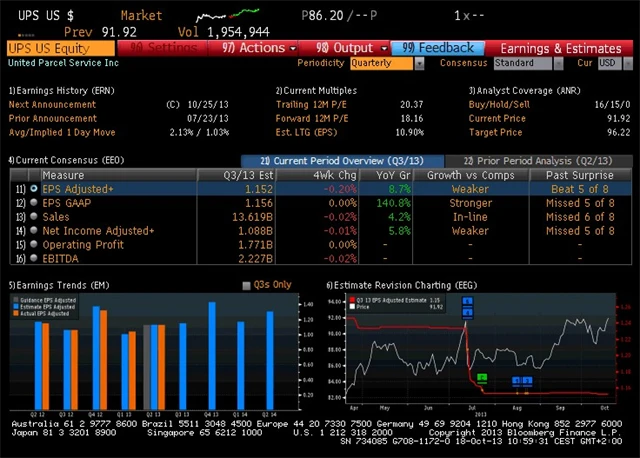This screenshot has height=458, width=640.
Task: Expand the Consensus Standard dropdown
Action: point(527,63)
